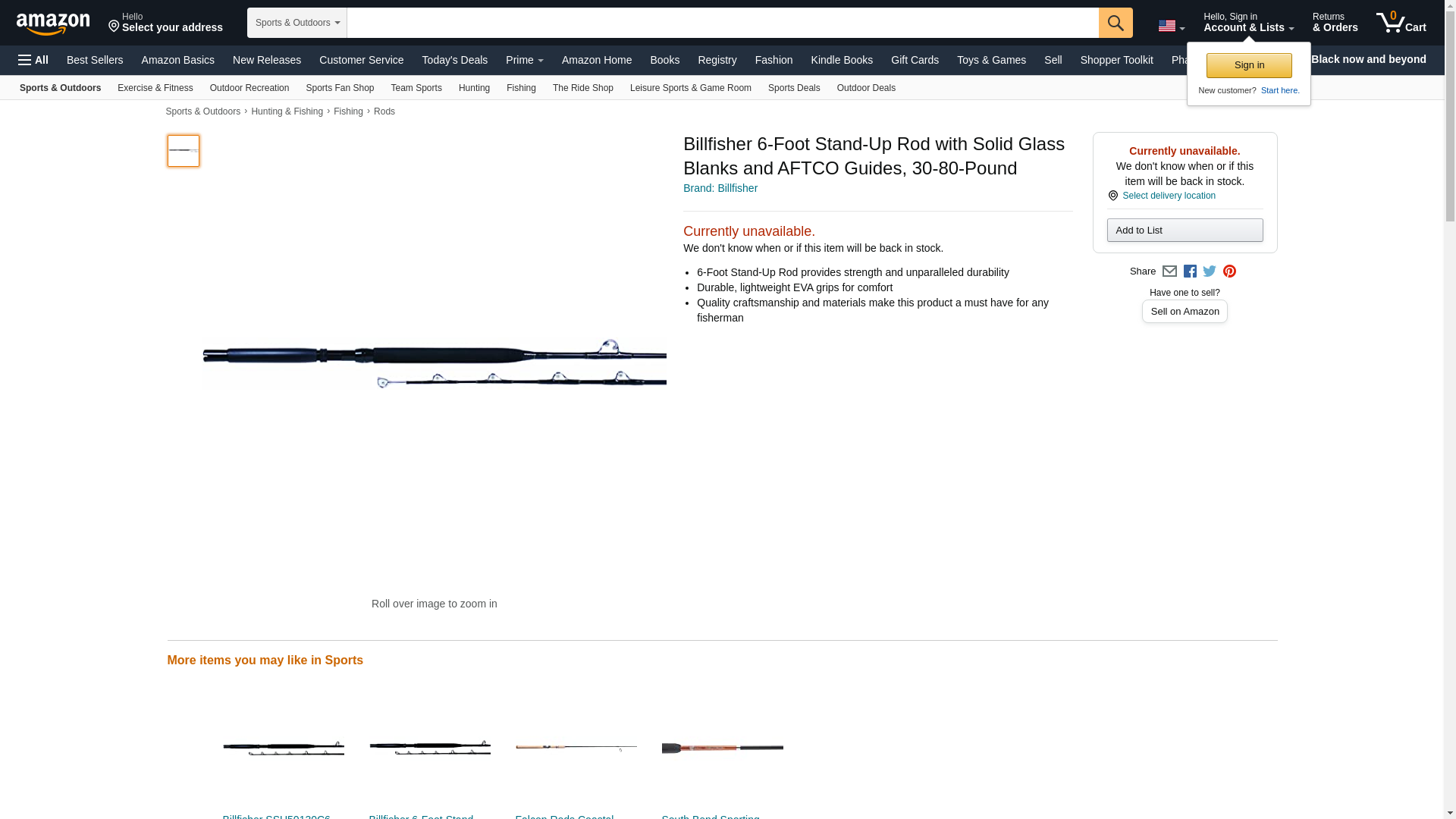
Task: Select the fishing rod image thumbnail
Action: [x=184, y=151]
